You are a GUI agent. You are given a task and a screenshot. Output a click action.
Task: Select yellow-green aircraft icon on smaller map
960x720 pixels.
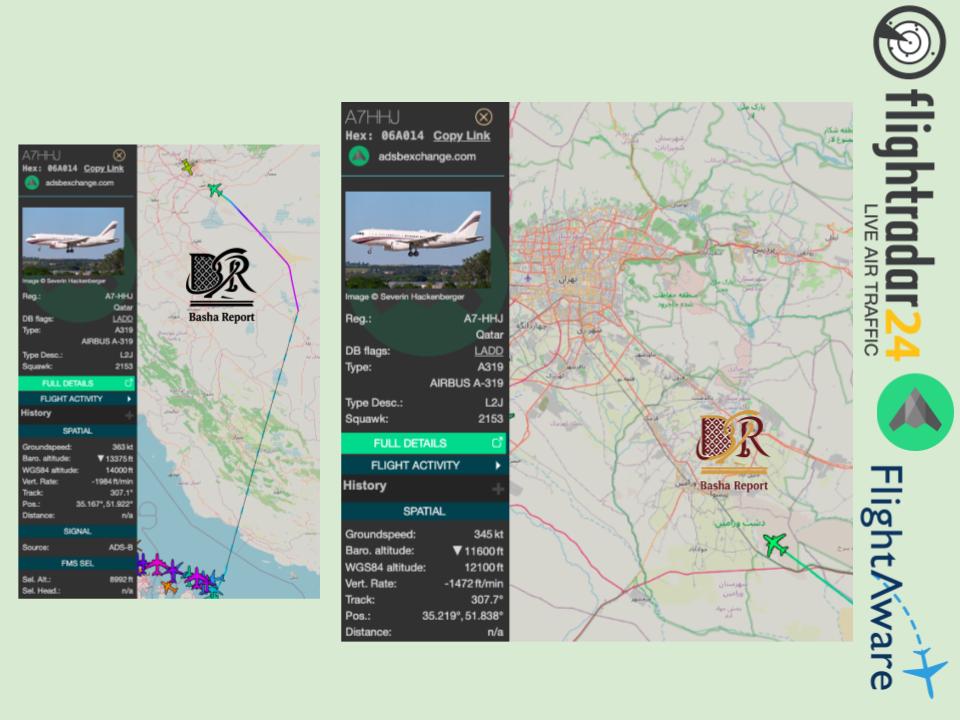(x=188, y=167)
